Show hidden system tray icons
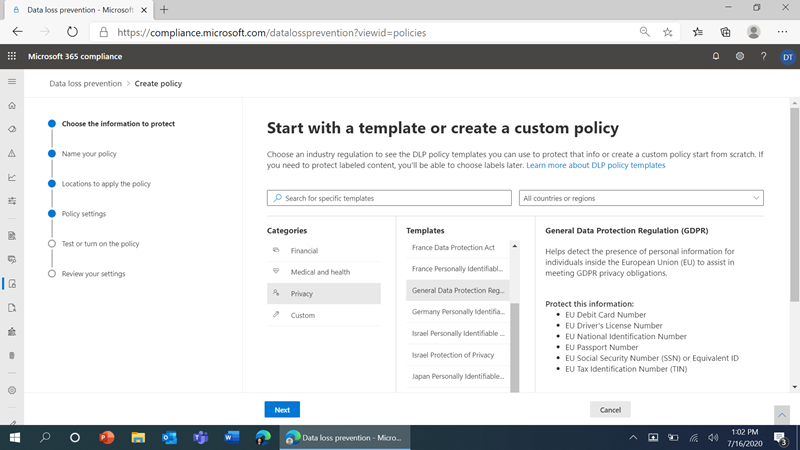 tap(633, 437)
